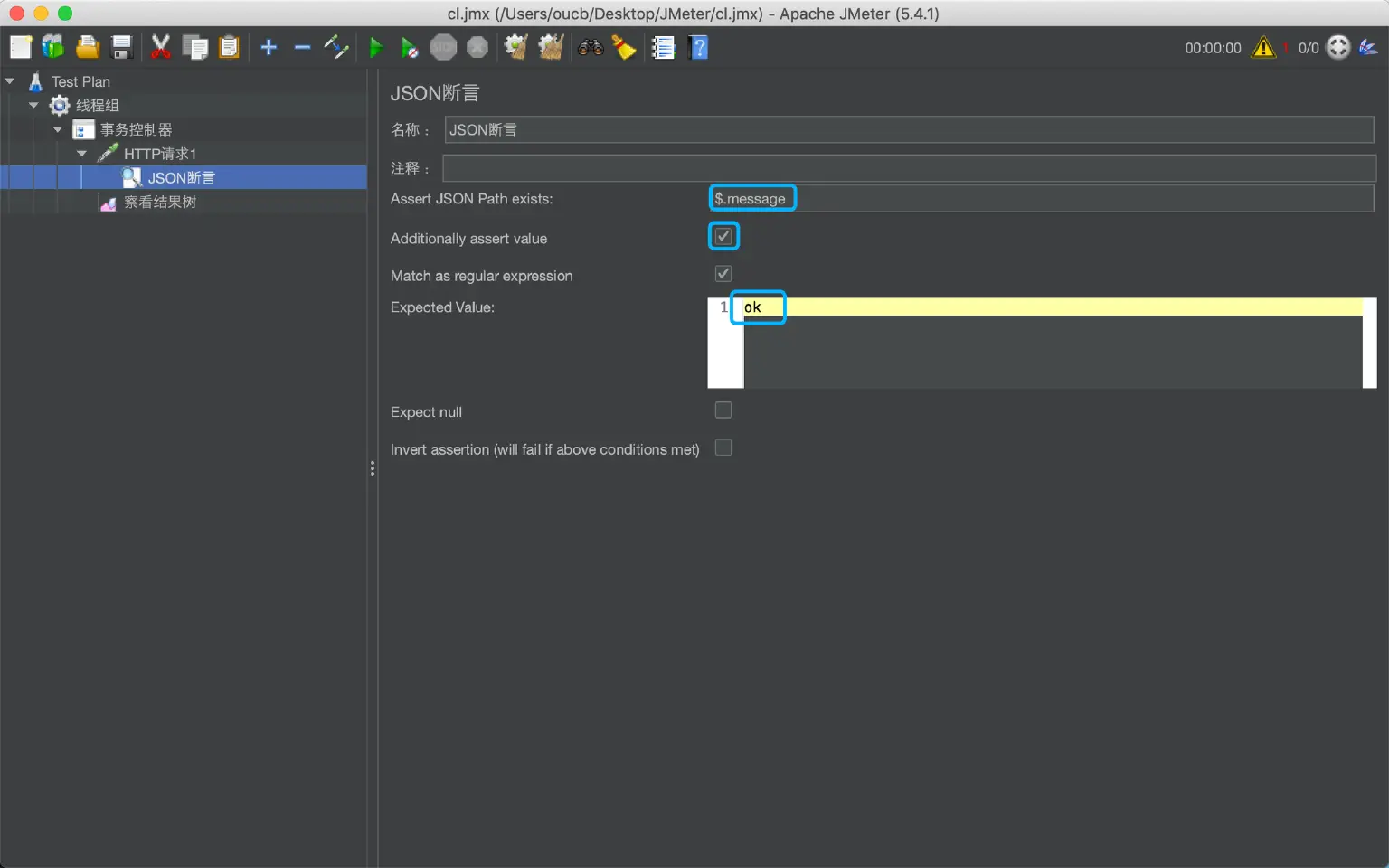1389x868 pixels.
Task: Open Function Helper list icon
Action: [x=664, y=47]
